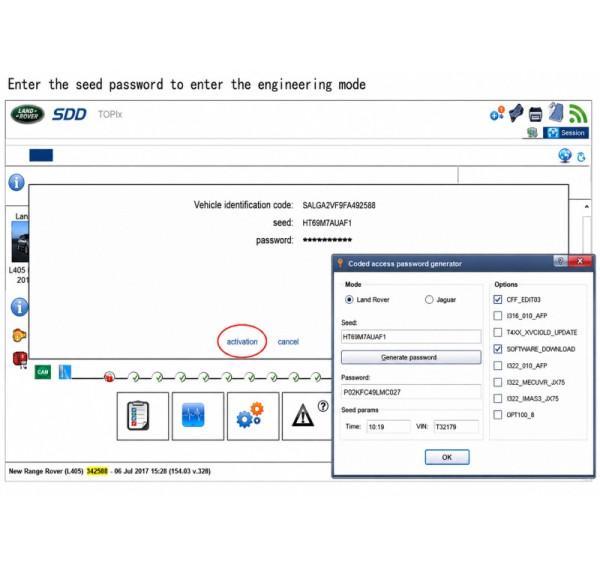Enable the I322_IMAS3_JX75 option
This screenshot has width=600, height=570.
[x=498, y=399]
